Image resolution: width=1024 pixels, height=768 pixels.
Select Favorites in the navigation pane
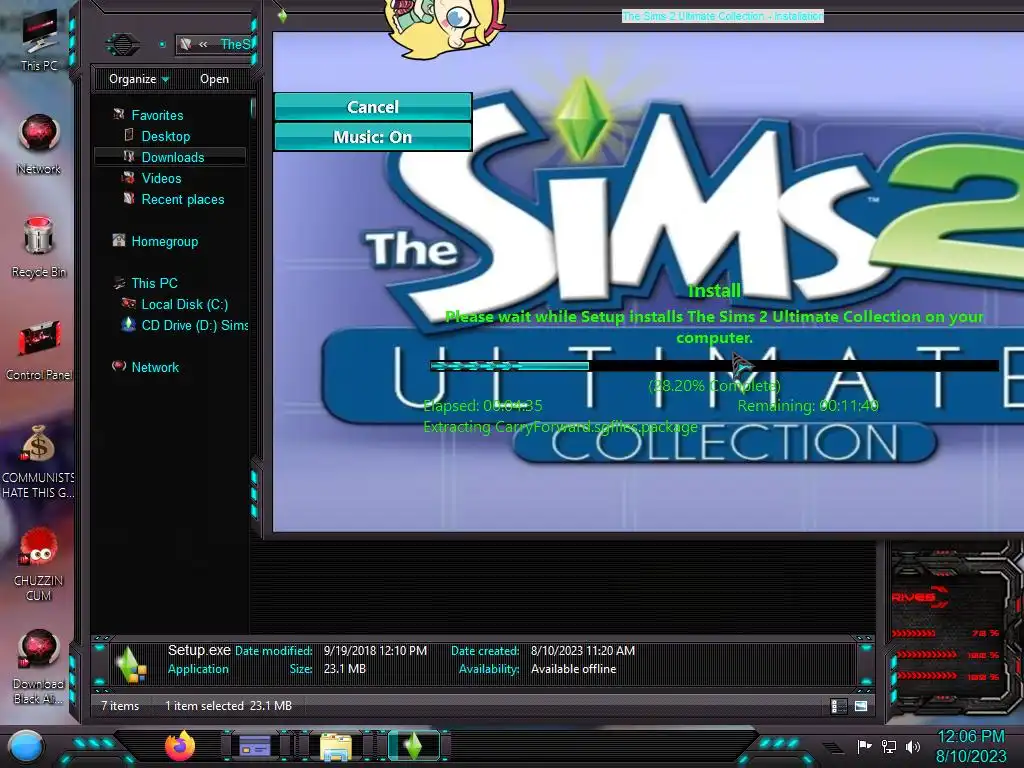pos(157,115)
